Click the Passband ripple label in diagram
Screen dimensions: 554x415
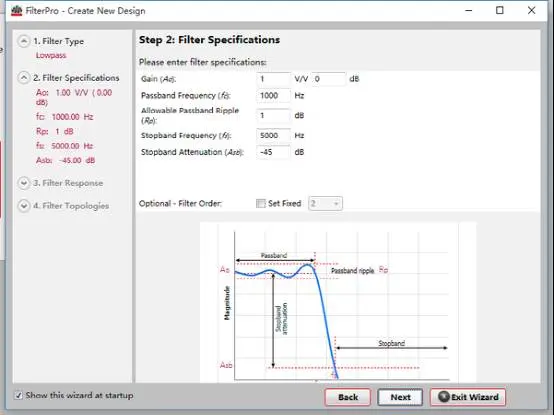[x=352, y=271]
